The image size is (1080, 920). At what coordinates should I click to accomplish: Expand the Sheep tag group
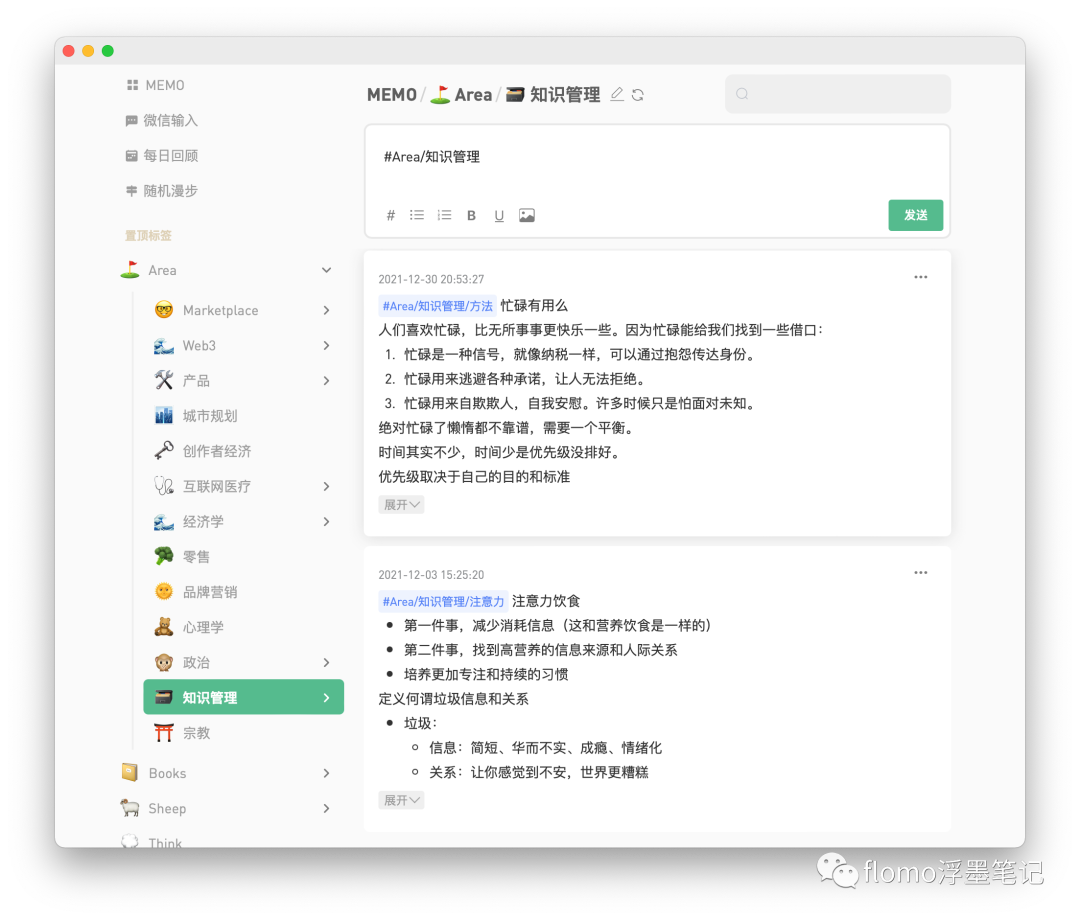point(326,808)
